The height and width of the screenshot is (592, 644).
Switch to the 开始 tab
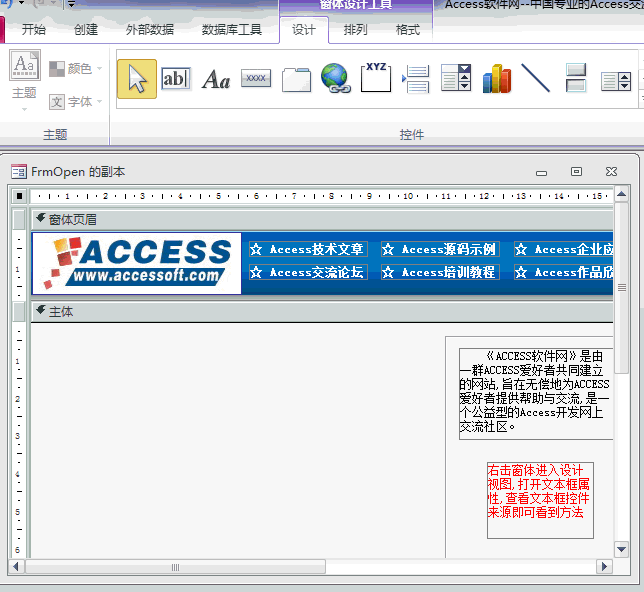34,30
